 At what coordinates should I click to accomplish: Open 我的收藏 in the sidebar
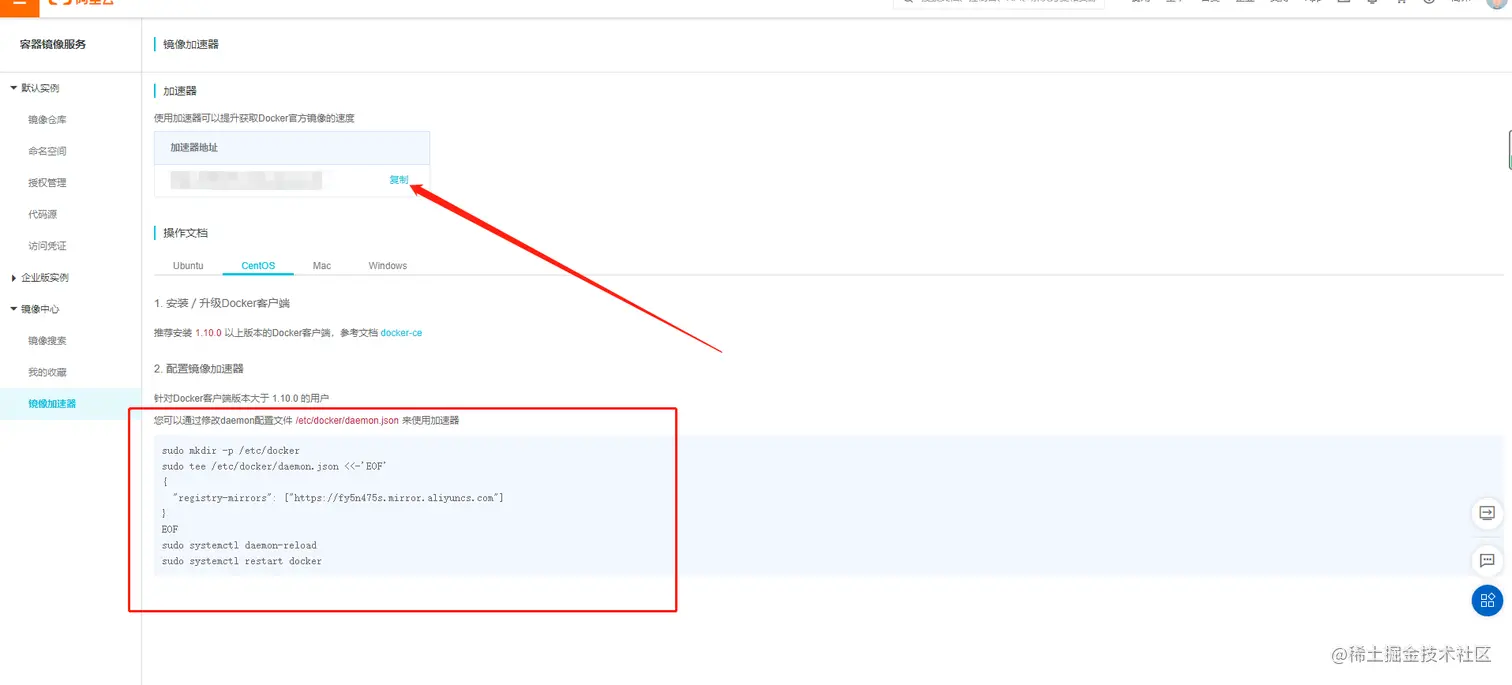47,372
